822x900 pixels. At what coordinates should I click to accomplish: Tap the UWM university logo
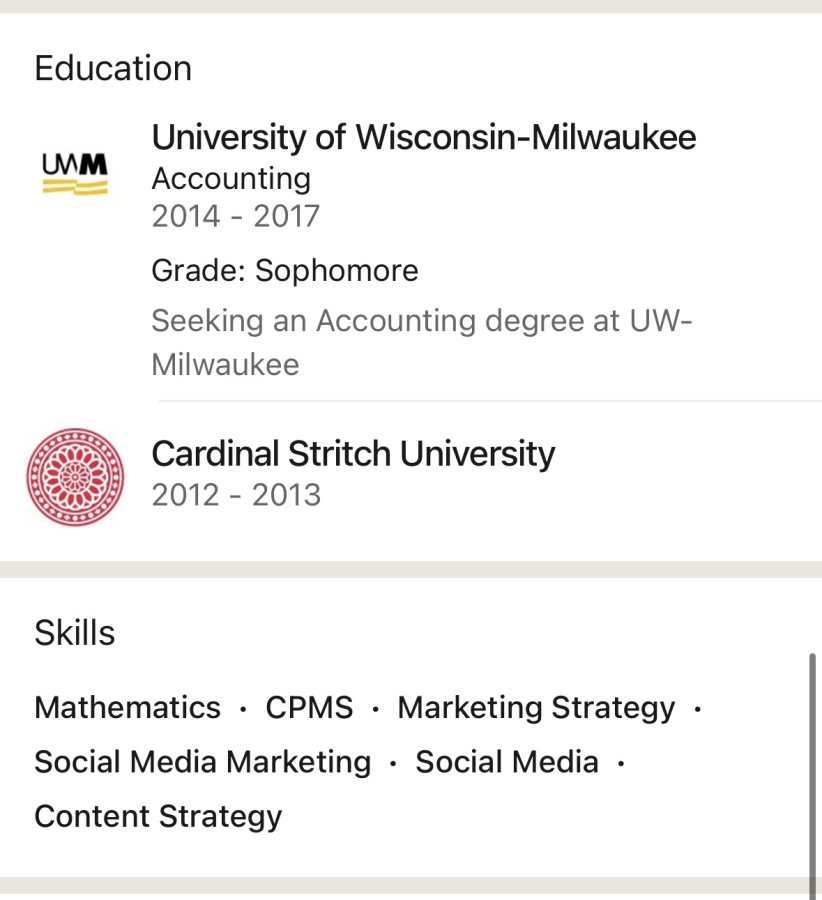pyautogui.click(x=75, y=174)
